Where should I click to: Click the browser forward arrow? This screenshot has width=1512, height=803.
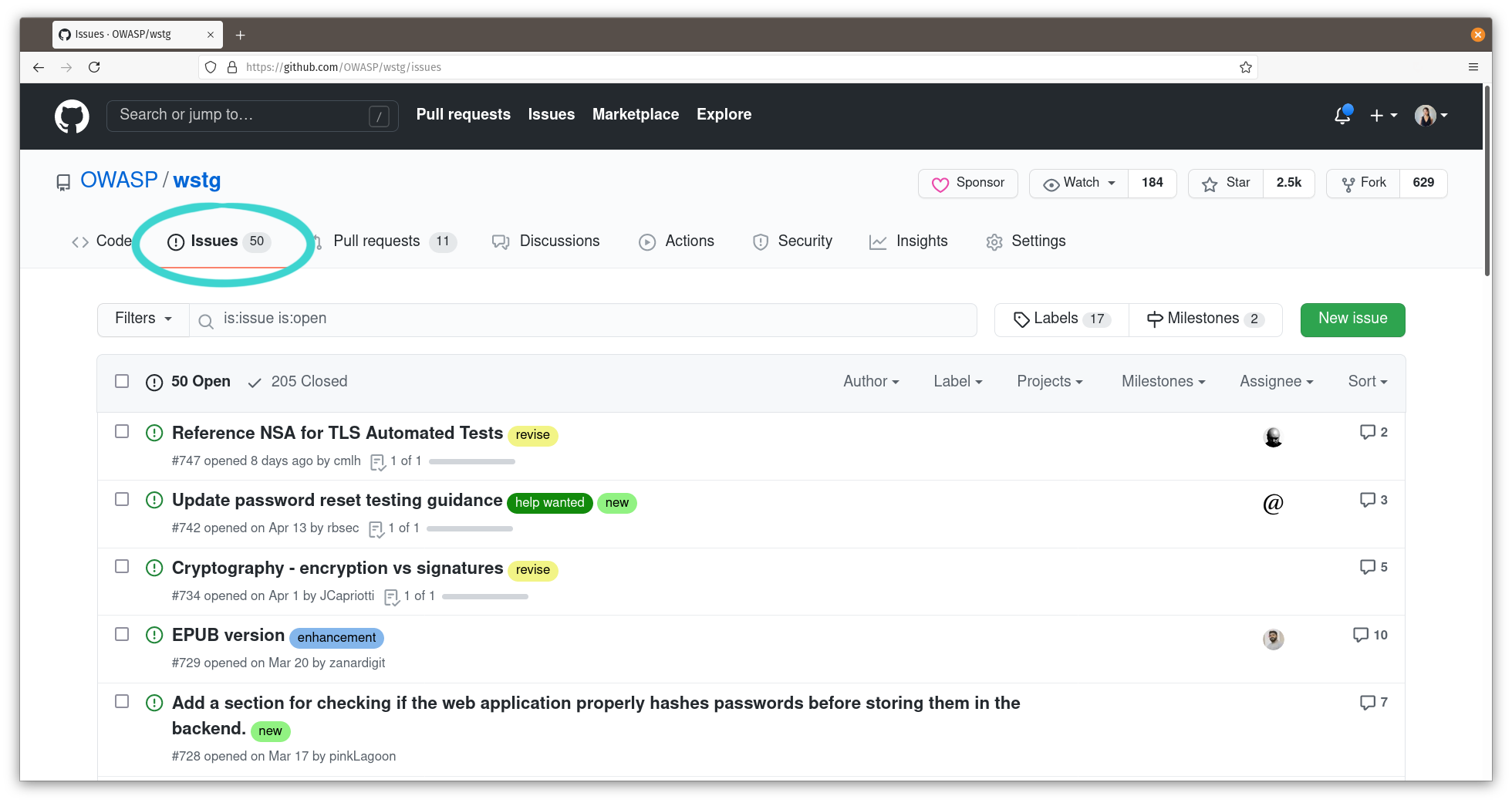pos(66,67)
